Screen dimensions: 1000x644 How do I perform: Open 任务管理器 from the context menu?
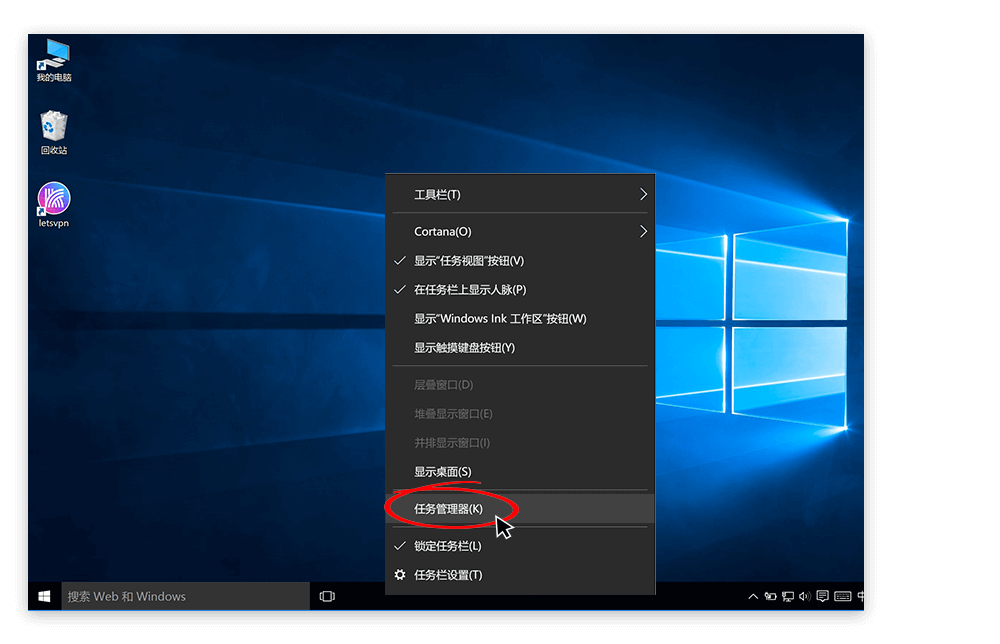pos(450,509)
